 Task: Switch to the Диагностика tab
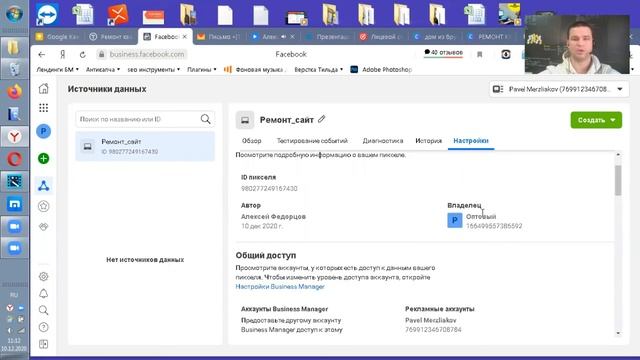click(x=383, y=141)
